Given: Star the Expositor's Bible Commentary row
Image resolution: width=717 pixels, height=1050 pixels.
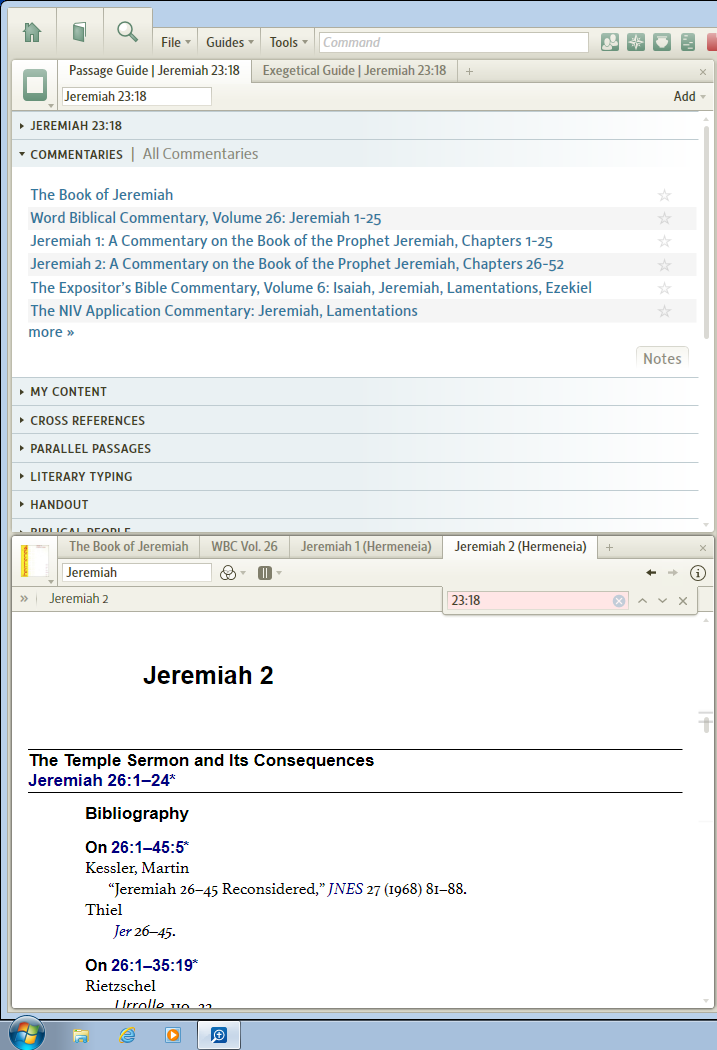Looking at the screenshot, I should point(664,288).
